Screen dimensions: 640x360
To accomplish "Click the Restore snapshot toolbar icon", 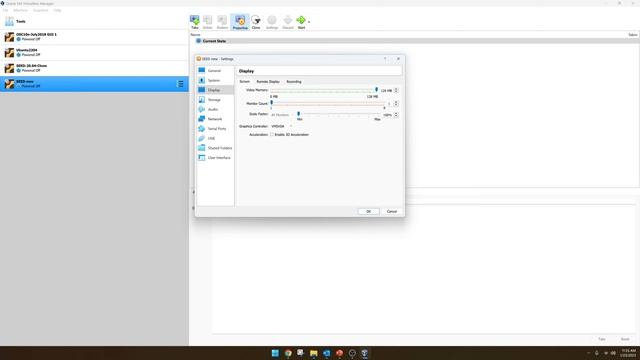I will click(x=222, y=22).
